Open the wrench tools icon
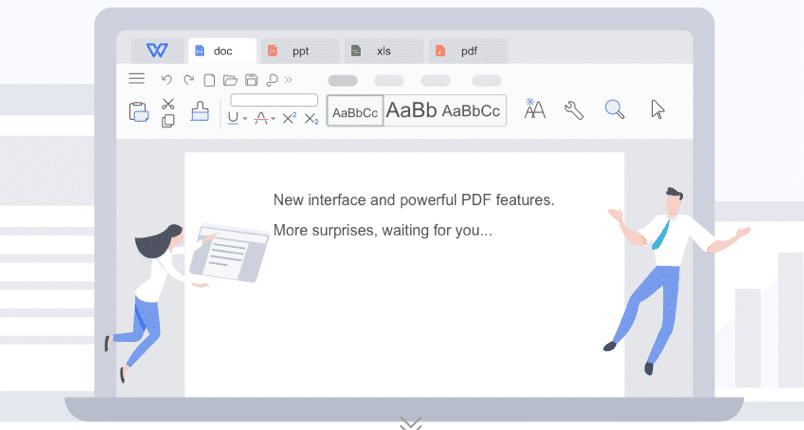Viewport: 804px width, 430px height. point(574,110)
